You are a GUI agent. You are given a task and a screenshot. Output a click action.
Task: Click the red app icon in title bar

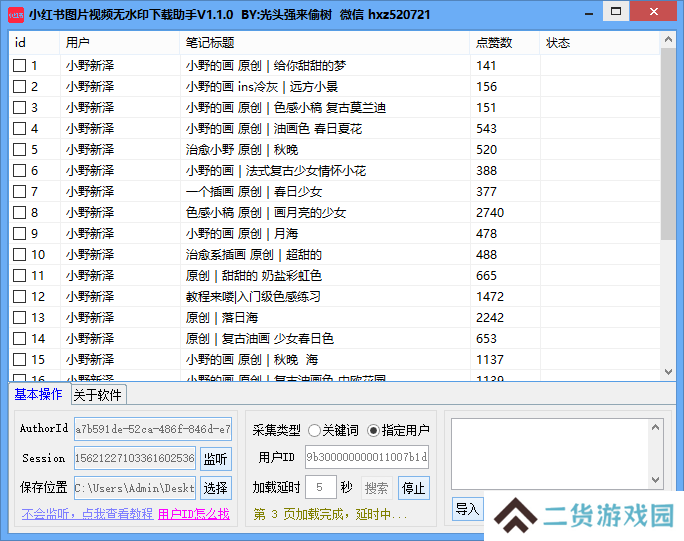click(16, 15)
